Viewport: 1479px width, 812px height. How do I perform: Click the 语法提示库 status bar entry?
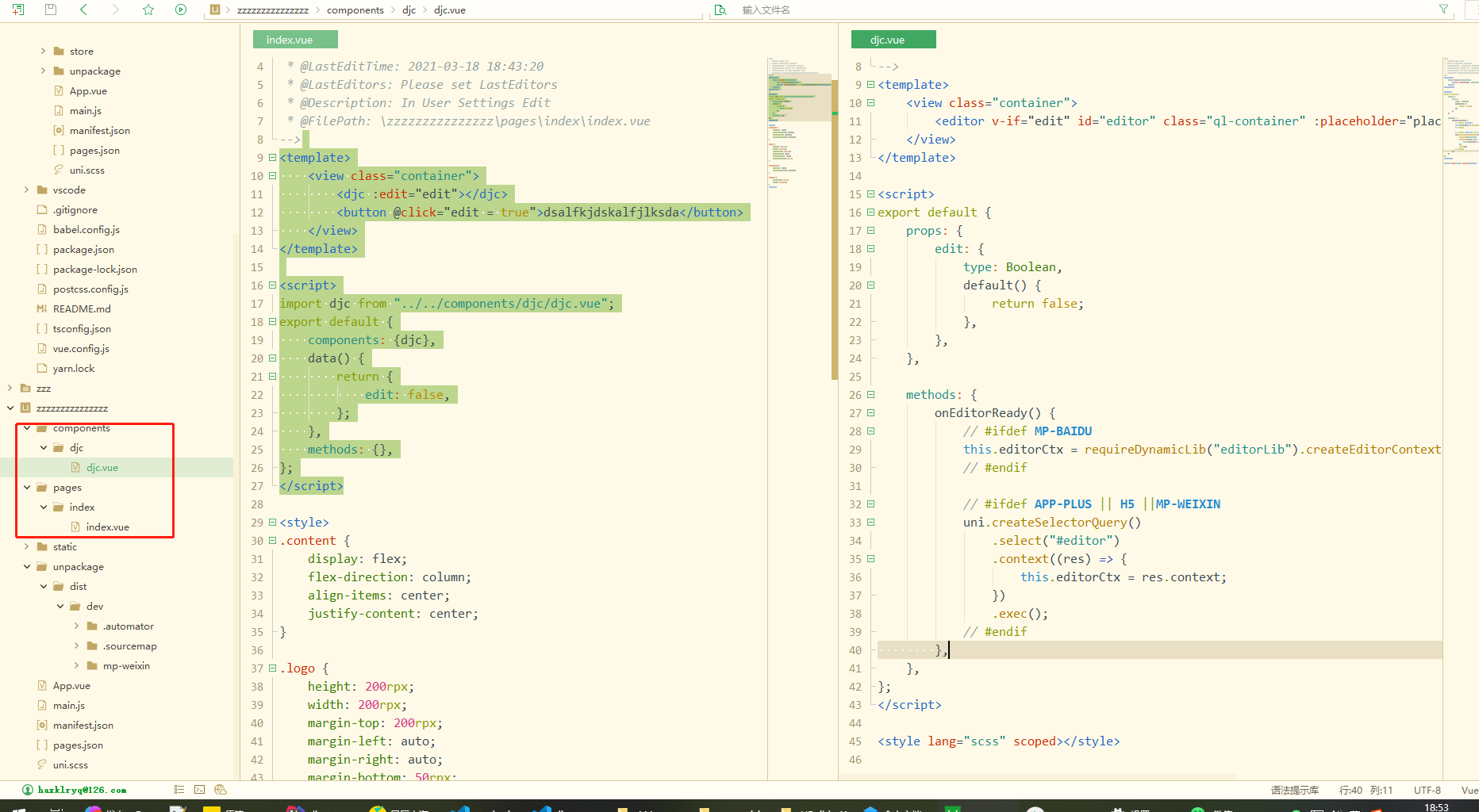point(1295,790)
